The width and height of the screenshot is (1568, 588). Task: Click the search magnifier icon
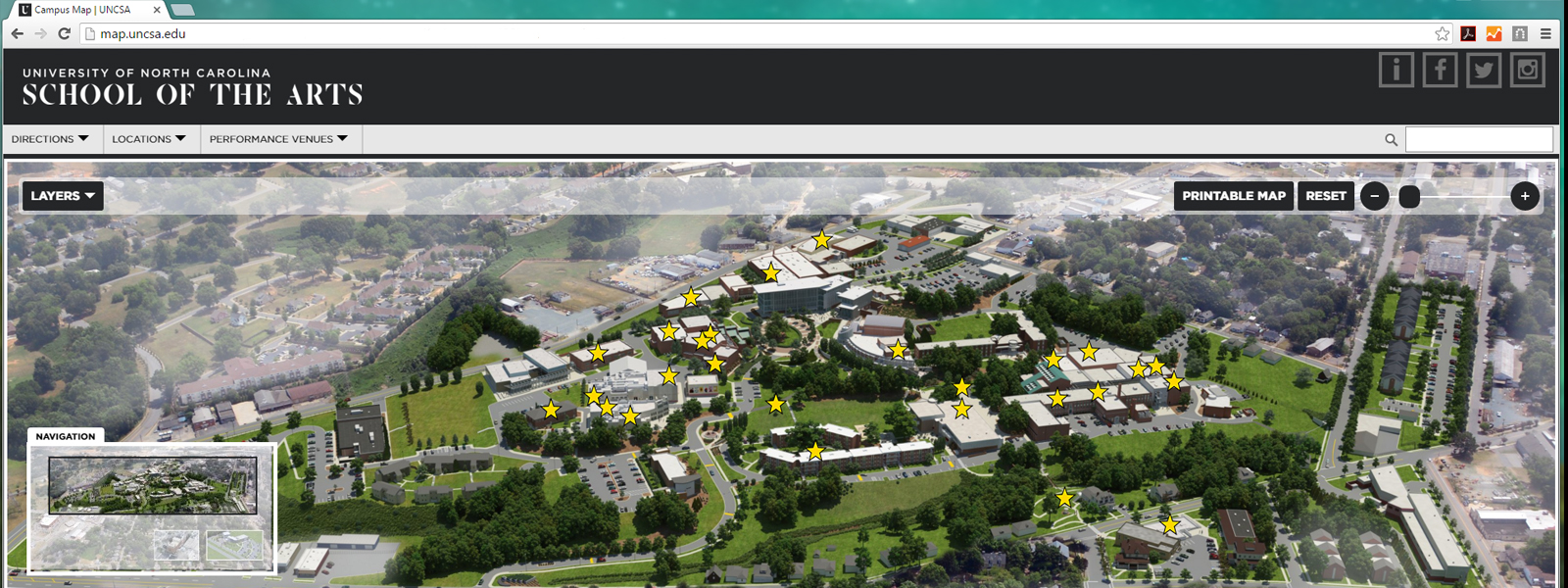click(1391, 140)
